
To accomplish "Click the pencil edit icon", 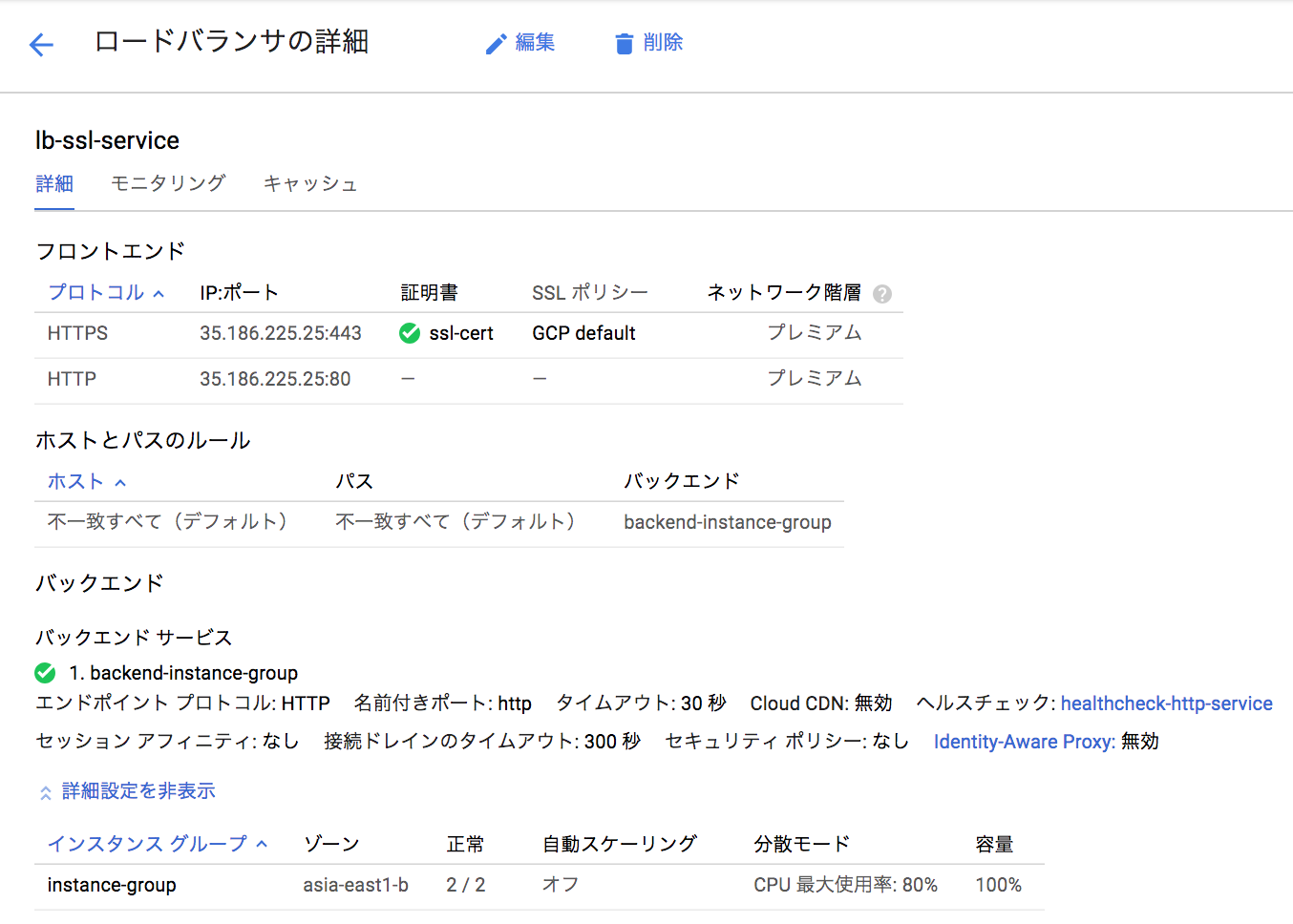I will (496, 44).
